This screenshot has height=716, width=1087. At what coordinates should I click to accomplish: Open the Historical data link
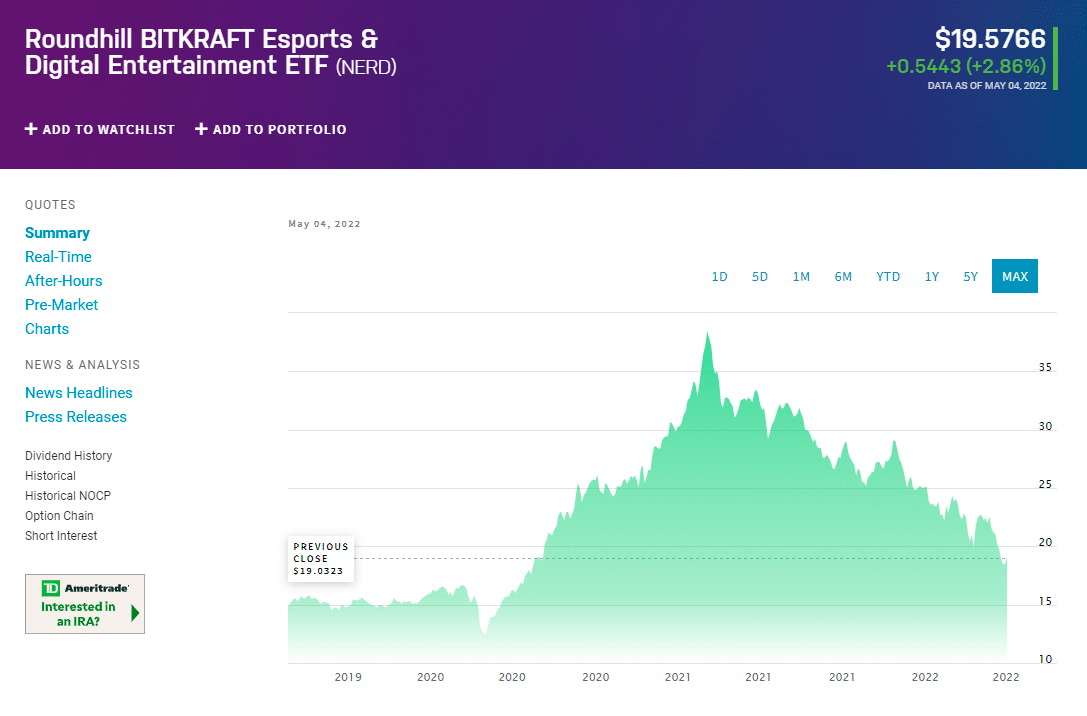[51, 475]
